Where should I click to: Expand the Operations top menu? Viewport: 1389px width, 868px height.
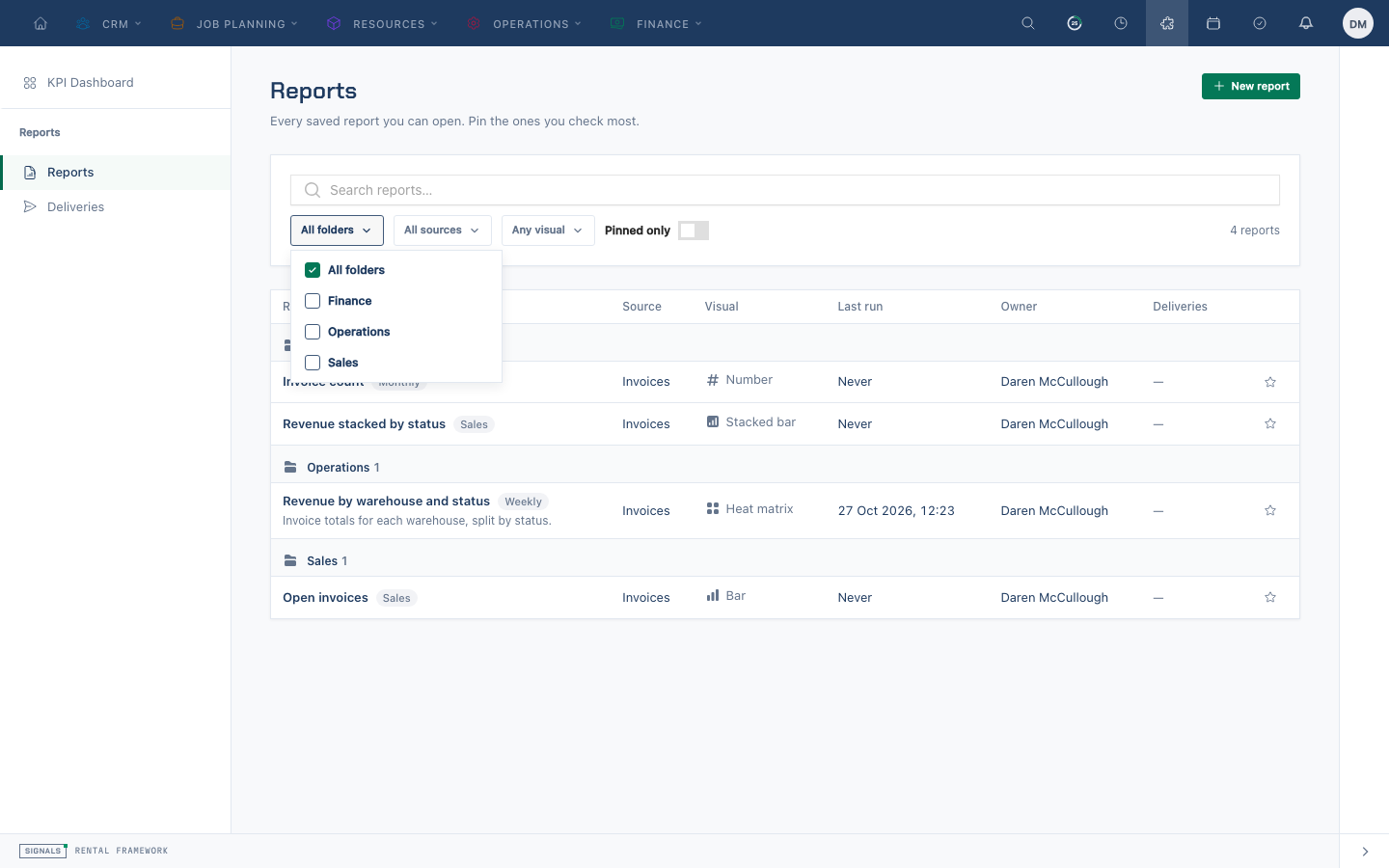(x=525, y=23)
